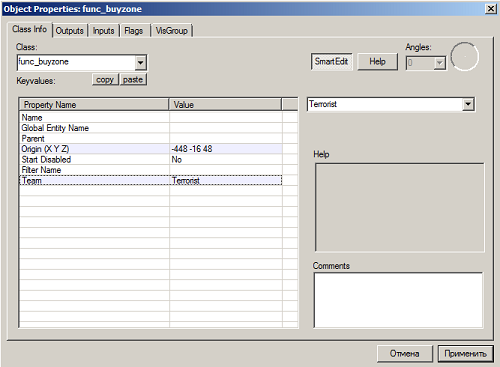This screenshot has height=367, width=500.
Task: Click the paste keyvalues button
Action: coord(133,80)
